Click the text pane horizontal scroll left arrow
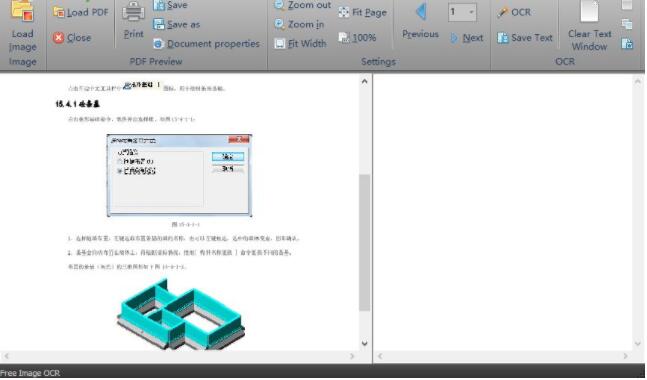Viewport: 647px width, 380px height. [x=380, y=356]
